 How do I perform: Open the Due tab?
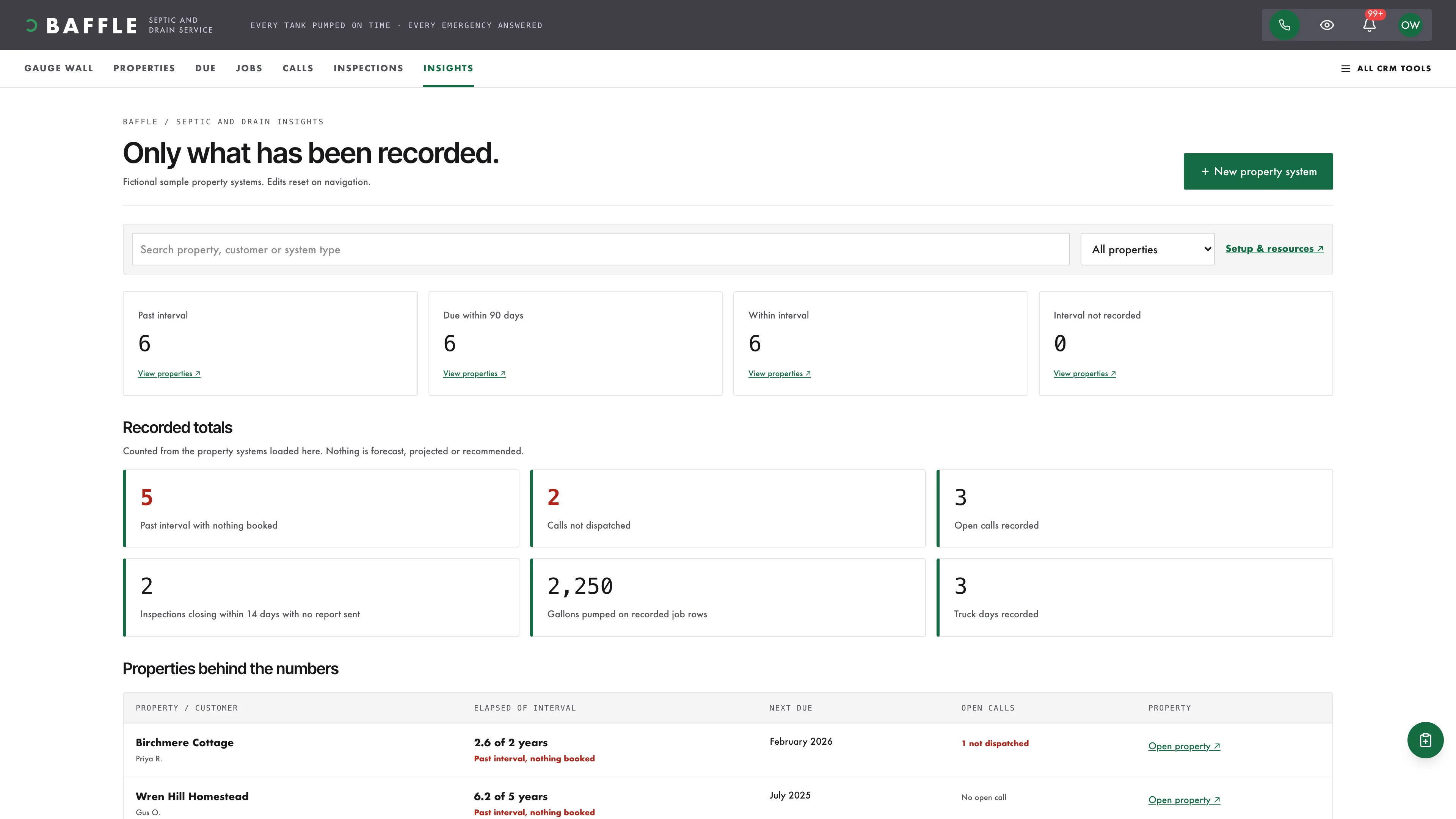[205, 68]
